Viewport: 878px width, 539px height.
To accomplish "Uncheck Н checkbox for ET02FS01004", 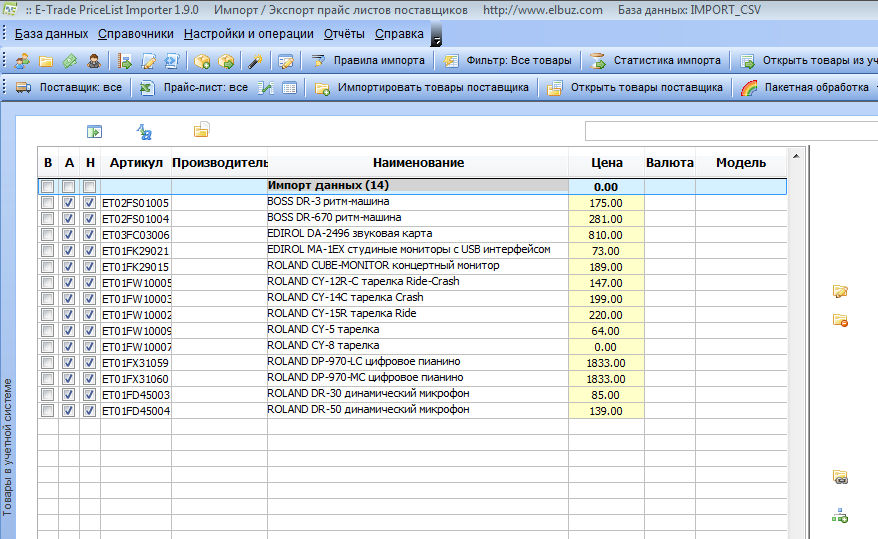I will [89, 218].
